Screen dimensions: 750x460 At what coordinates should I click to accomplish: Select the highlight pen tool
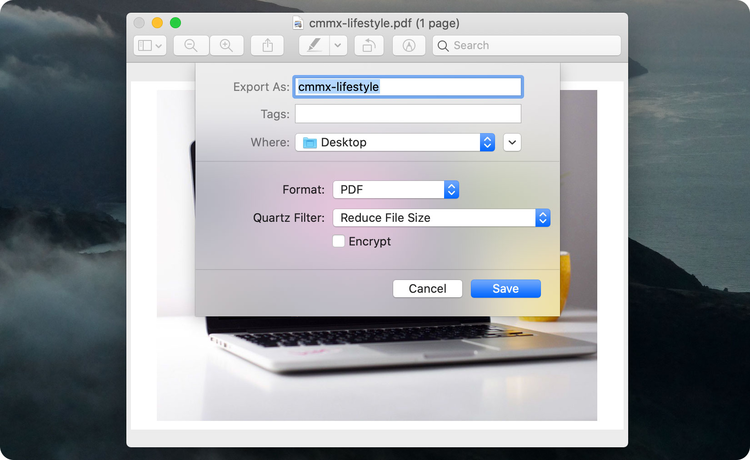tap(314, 45)
